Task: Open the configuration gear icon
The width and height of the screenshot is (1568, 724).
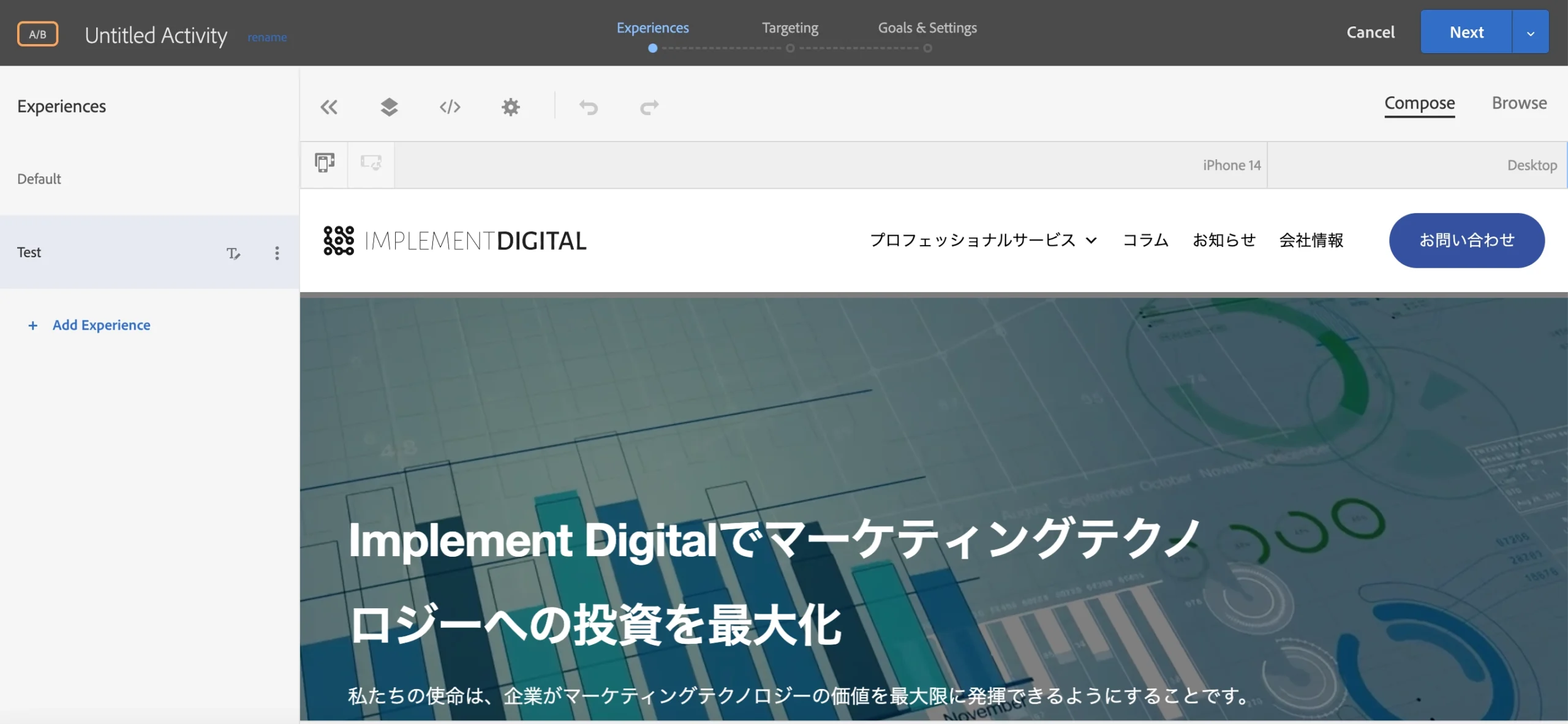Action: 510,107
